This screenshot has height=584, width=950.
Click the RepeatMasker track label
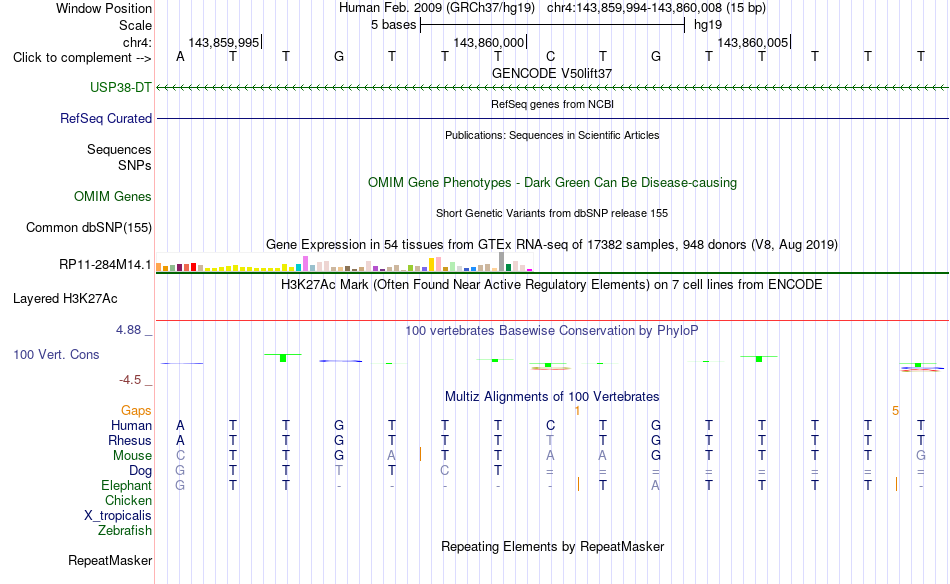(x=110, y=560)
